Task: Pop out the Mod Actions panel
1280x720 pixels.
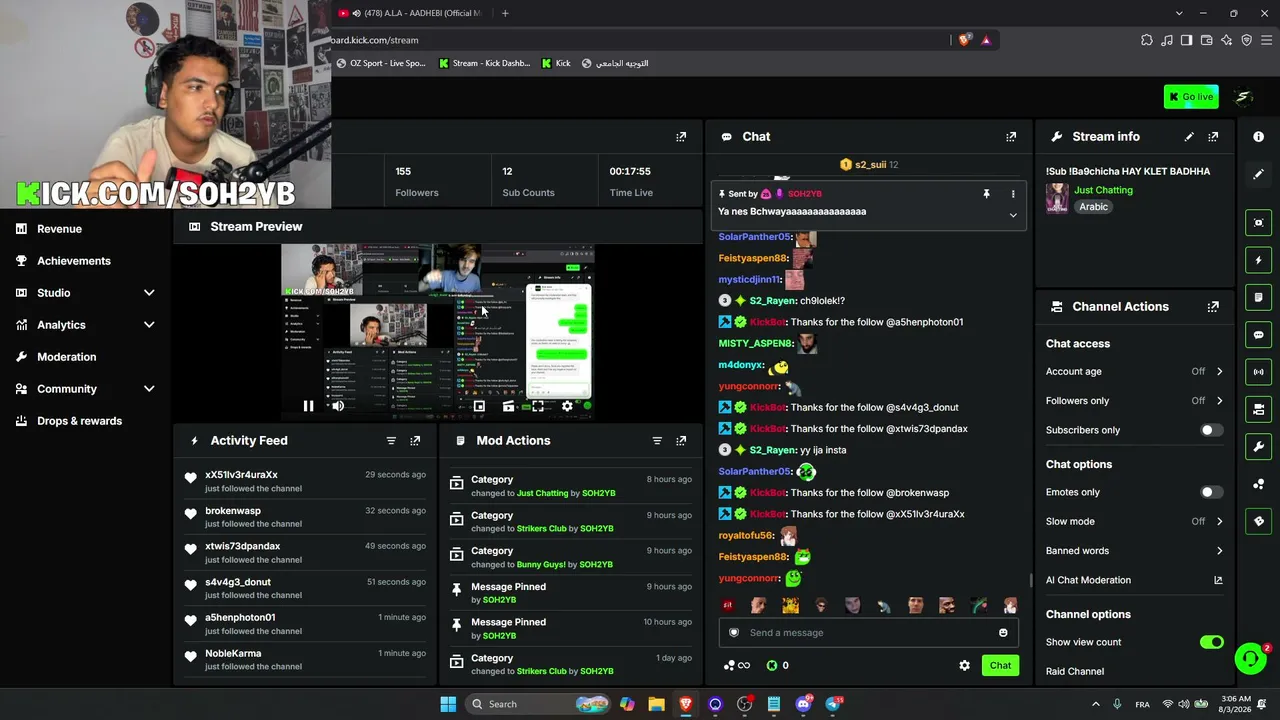Action: click(681, 441)
